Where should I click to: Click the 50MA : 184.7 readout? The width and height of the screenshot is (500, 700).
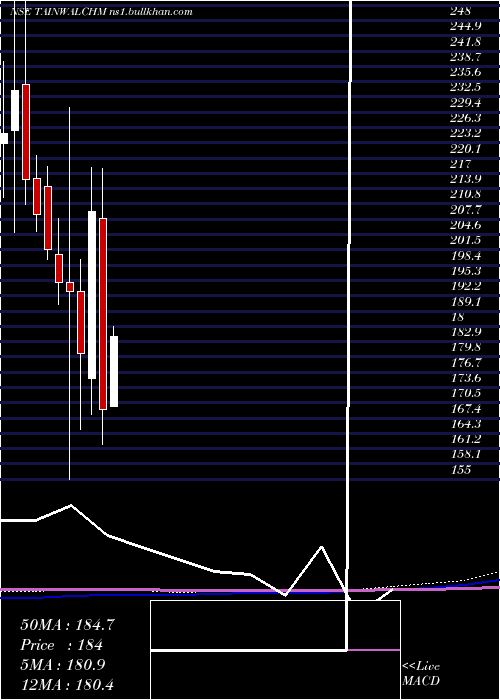click(67, 625)
